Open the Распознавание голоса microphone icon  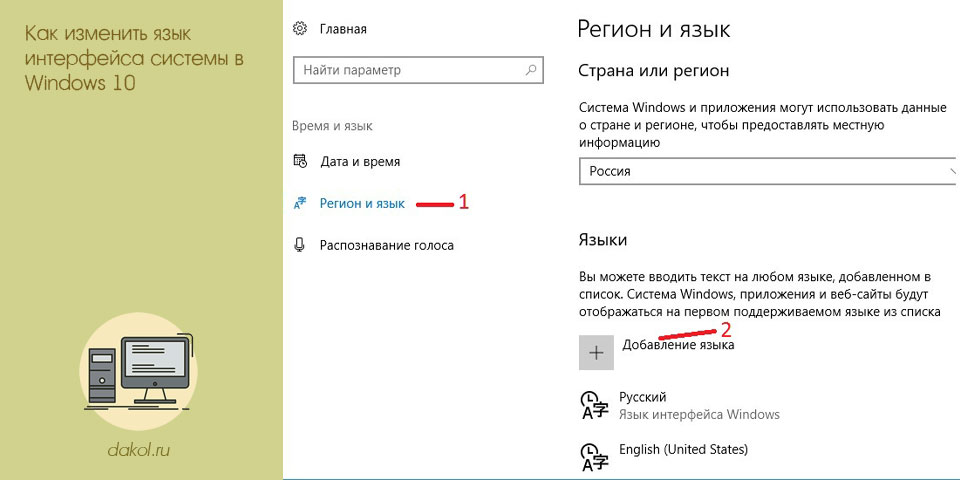(299, 246)
